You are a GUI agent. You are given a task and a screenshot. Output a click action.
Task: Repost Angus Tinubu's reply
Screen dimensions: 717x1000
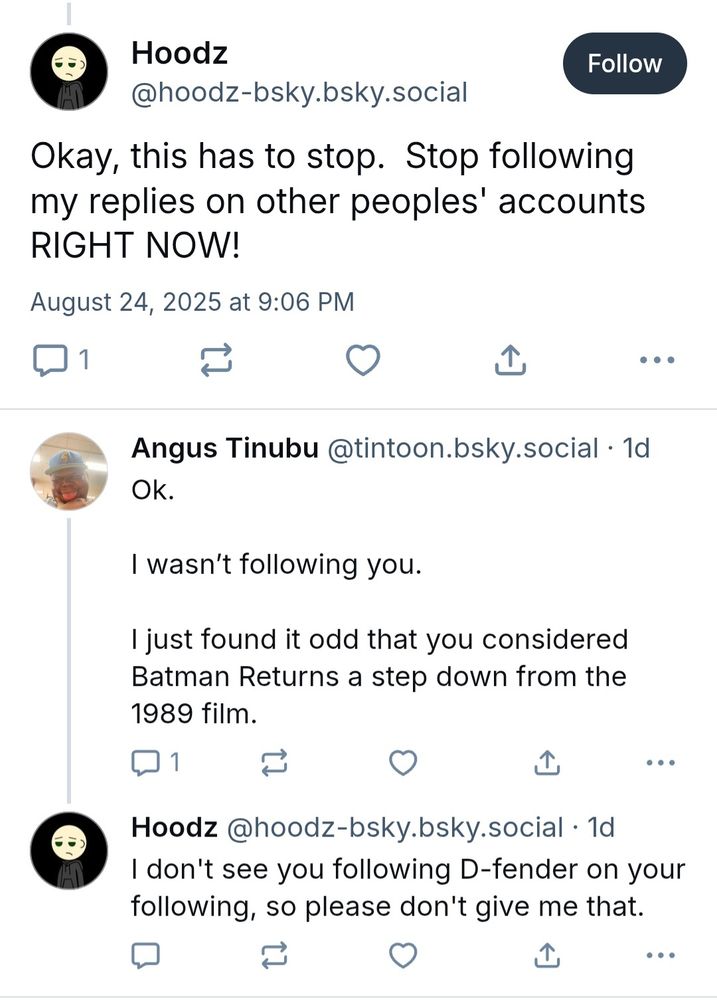coord(273,763)
